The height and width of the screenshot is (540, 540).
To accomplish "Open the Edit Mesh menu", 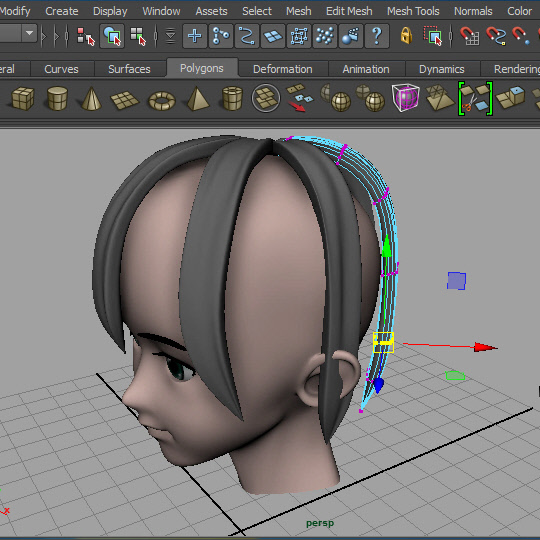I will click(349, 11).
